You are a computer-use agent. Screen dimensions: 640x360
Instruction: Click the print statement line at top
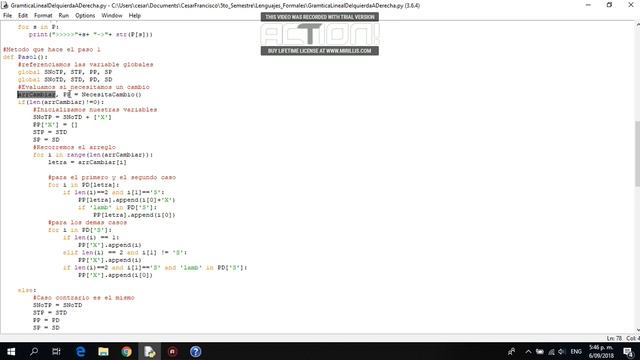click(x=90, y=34)
